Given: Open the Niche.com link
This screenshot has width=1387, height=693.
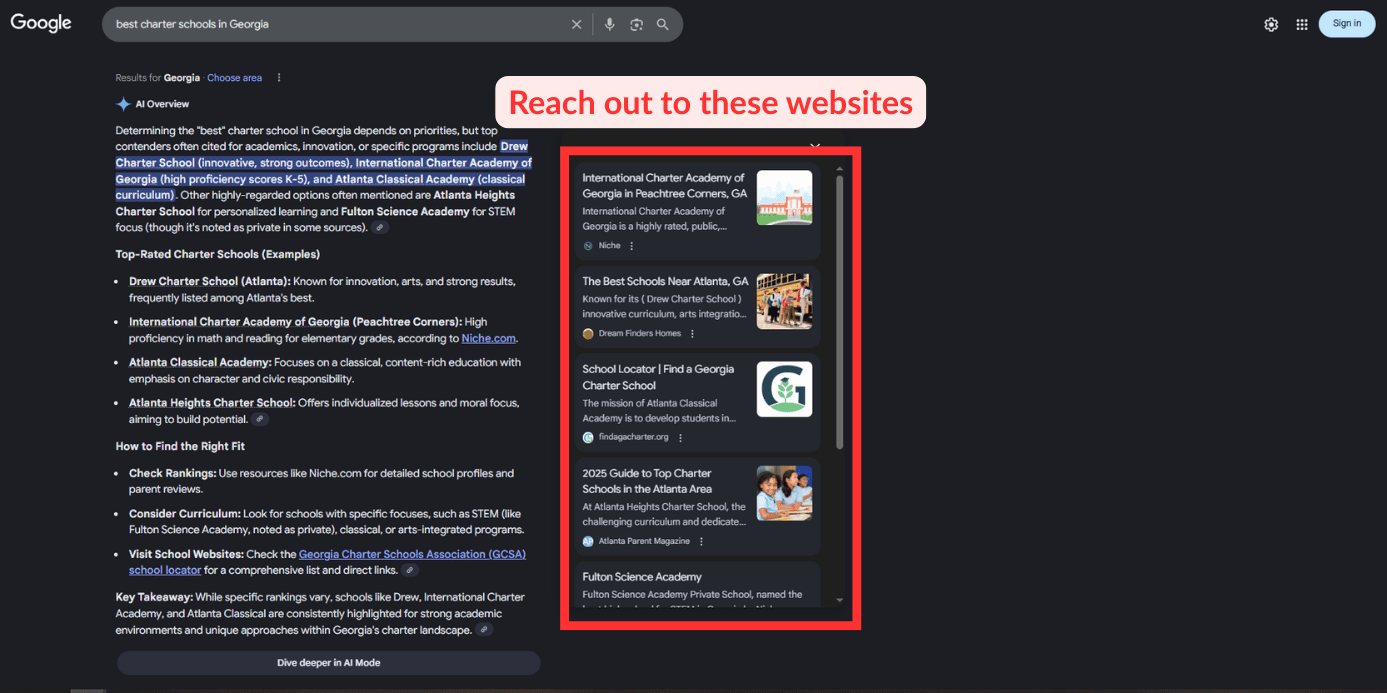Looking at the screenshot, I should tap(488, 338).
